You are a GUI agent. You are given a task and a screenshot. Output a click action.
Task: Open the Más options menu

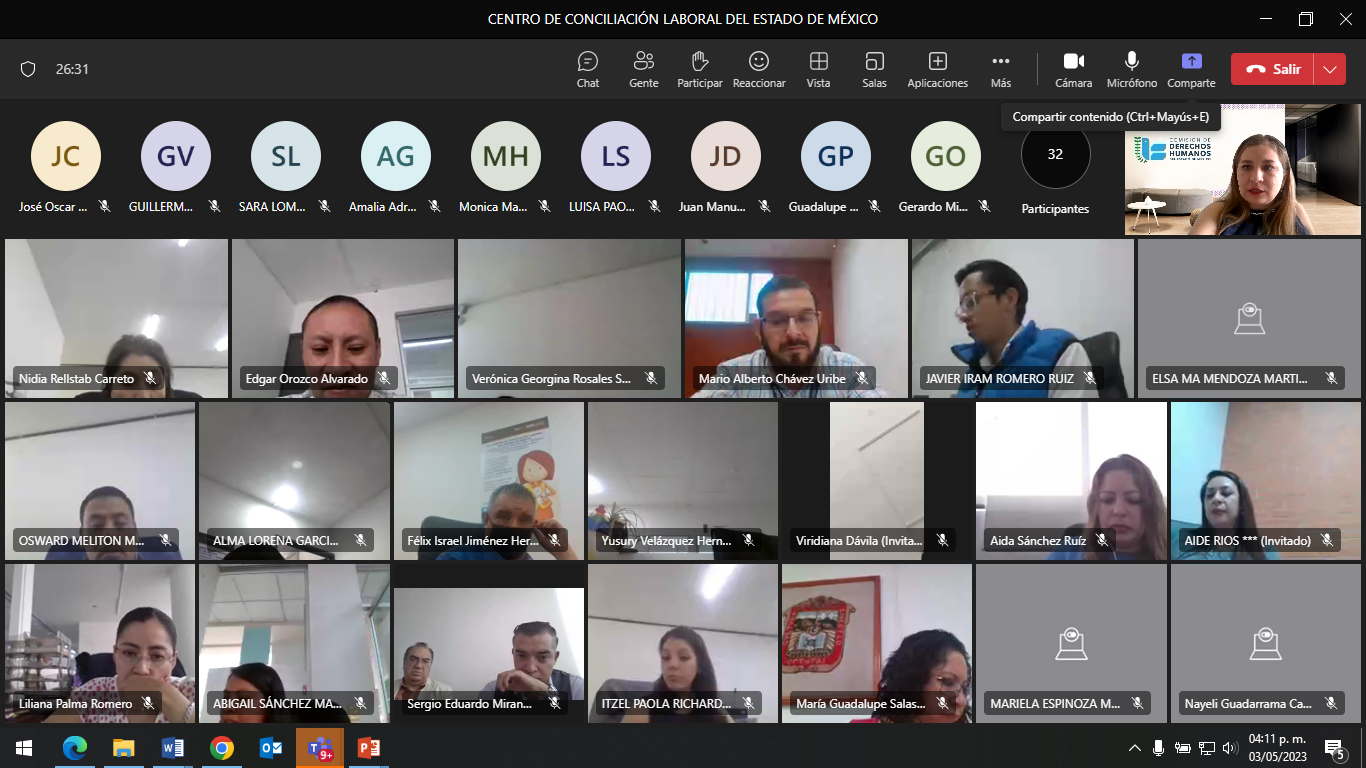[1001, 69]
